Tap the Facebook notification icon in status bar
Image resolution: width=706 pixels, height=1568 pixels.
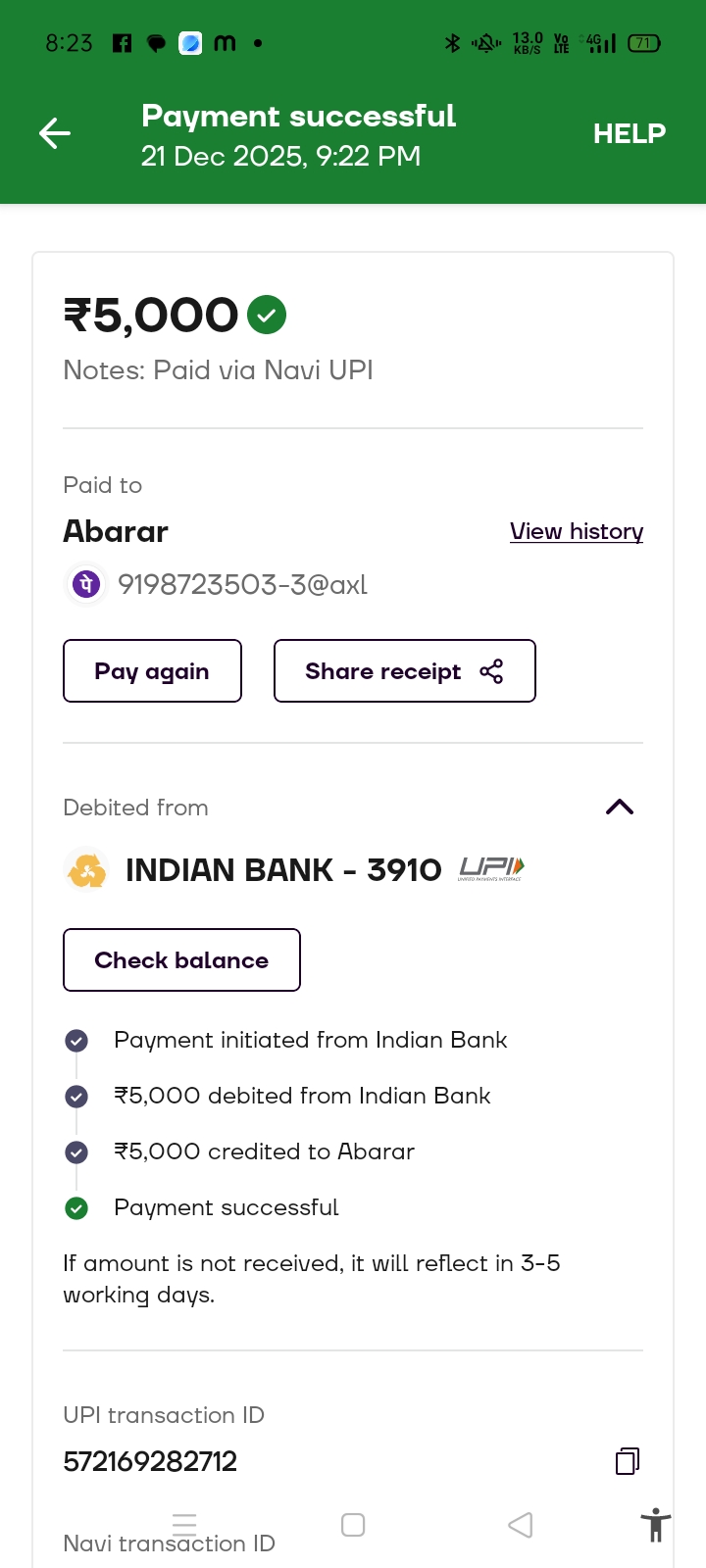point(122,43)
